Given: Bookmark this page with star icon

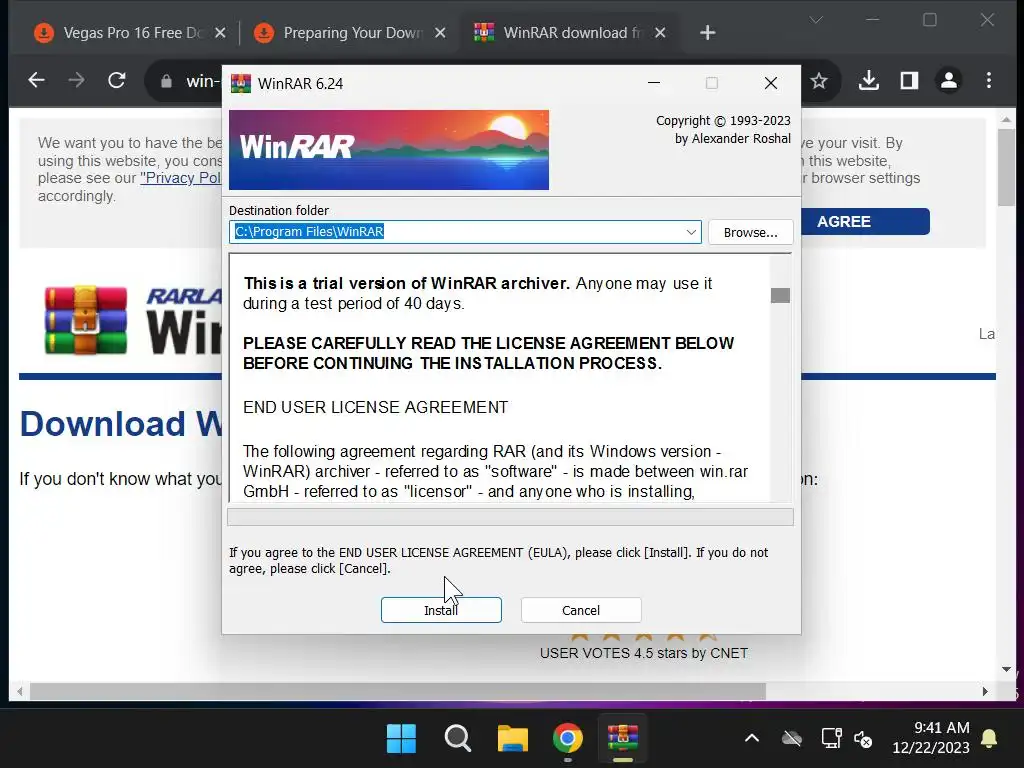Looking at the screenshot, I should coord(819,81).
